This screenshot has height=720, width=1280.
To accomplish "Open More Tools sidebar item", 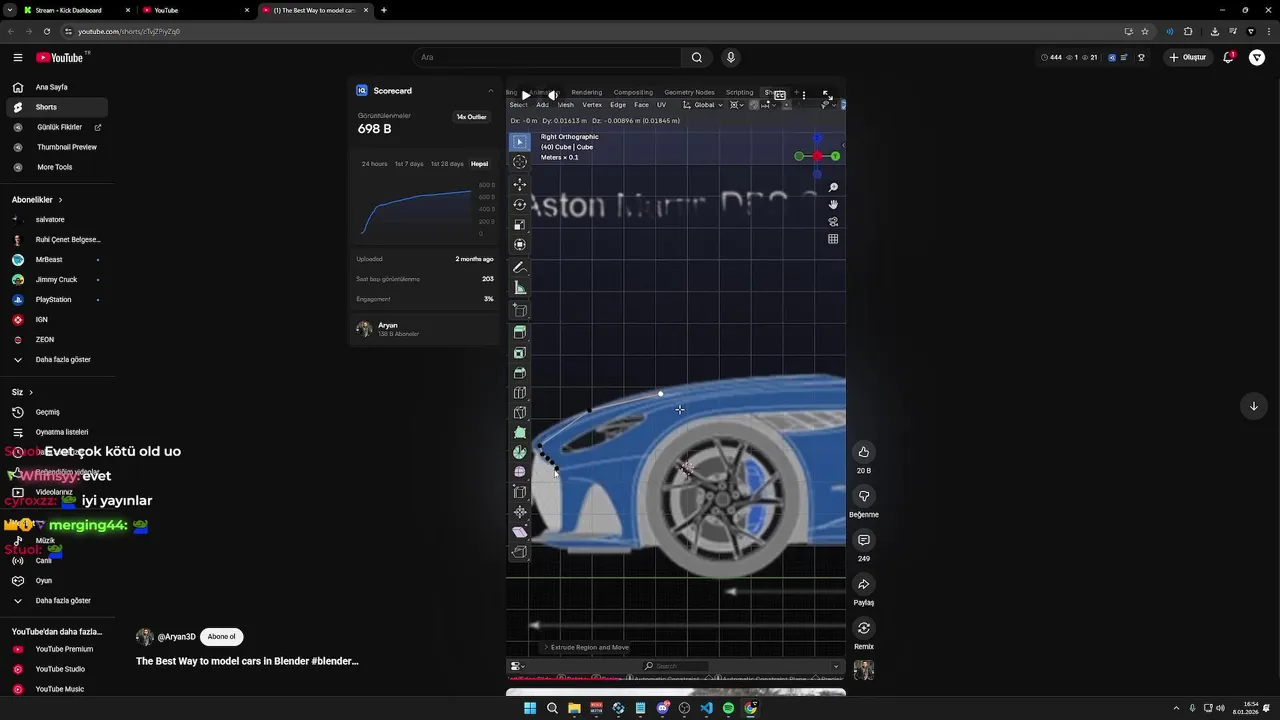I will [57, 167].
